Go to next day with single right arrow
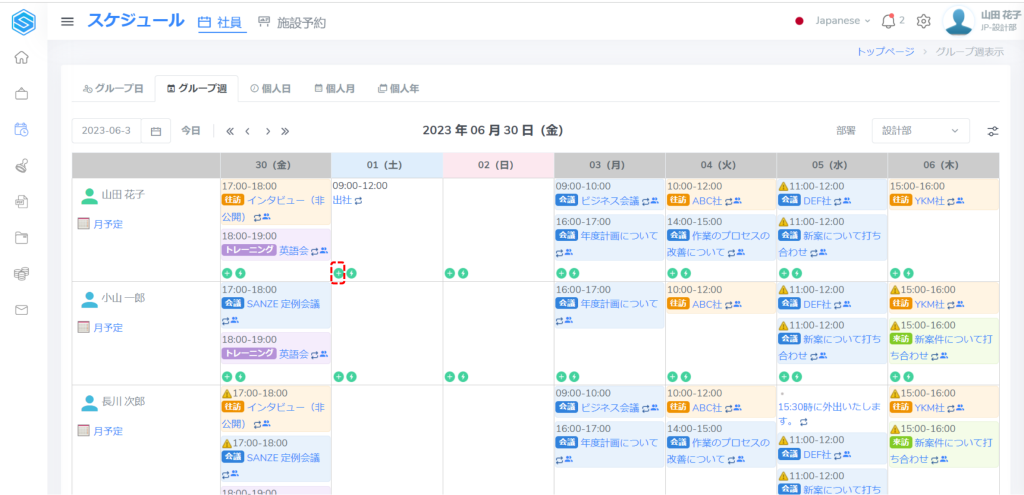Viewport: 1024px width, 495px height. click(x=267, y=131)
